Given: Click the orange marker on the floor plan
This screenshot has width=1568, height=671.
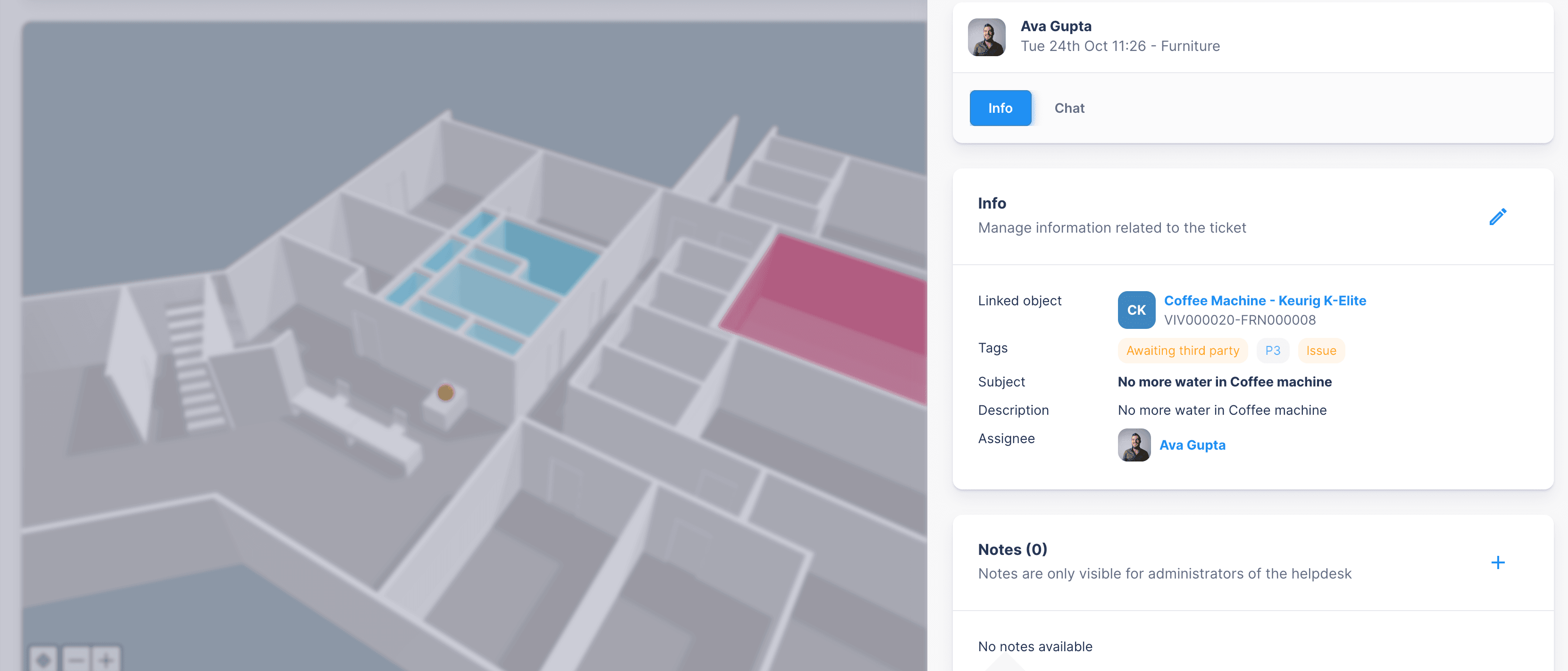Looking at the screenshot, I should (x=446, y=393).
